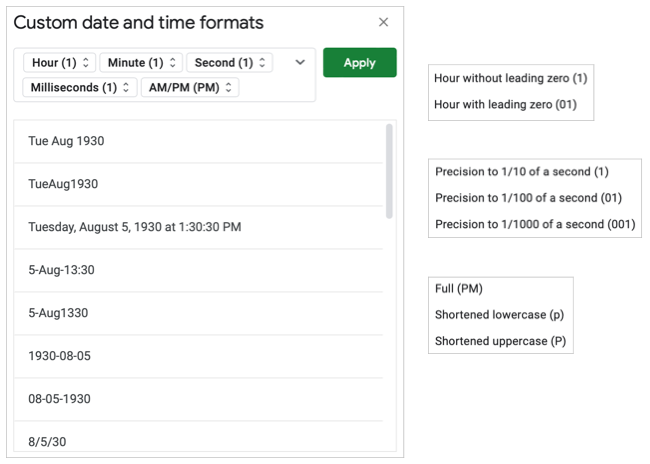Image resolution: width=650 pixels, height=464 pixels.
Task: Choose the '08-05-1930' format
Action: click(x=60, y=399)
